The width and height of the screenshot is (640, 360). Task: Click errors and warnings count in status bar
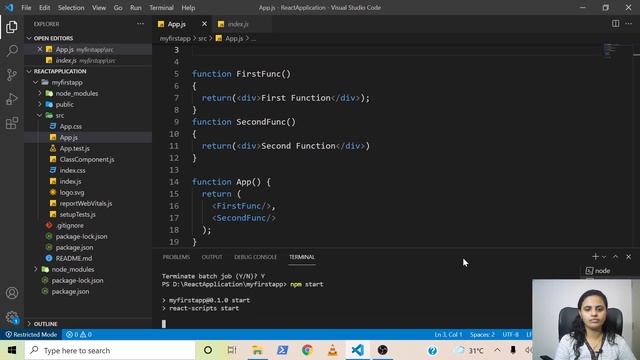tap(79, 335)
